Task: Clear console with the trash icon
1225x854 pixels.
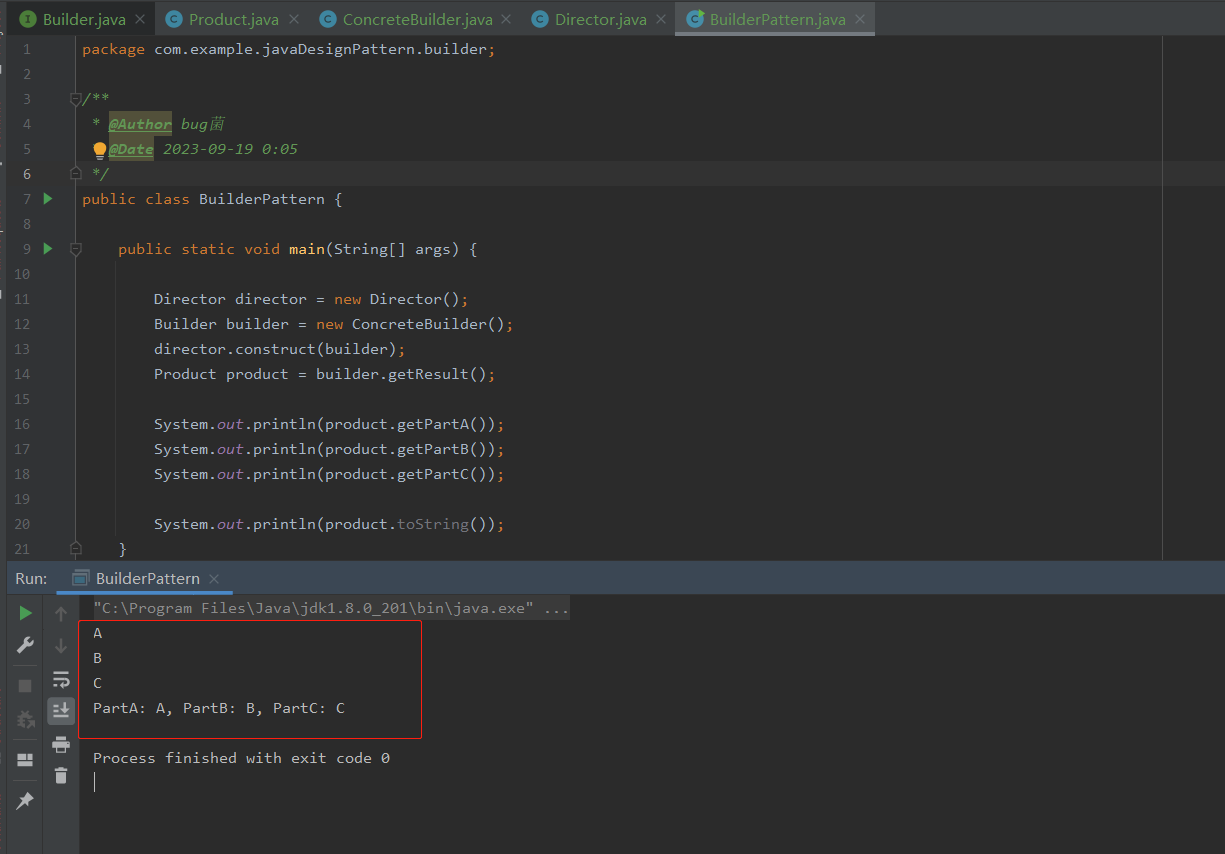Action: click(x=61, y=775)
